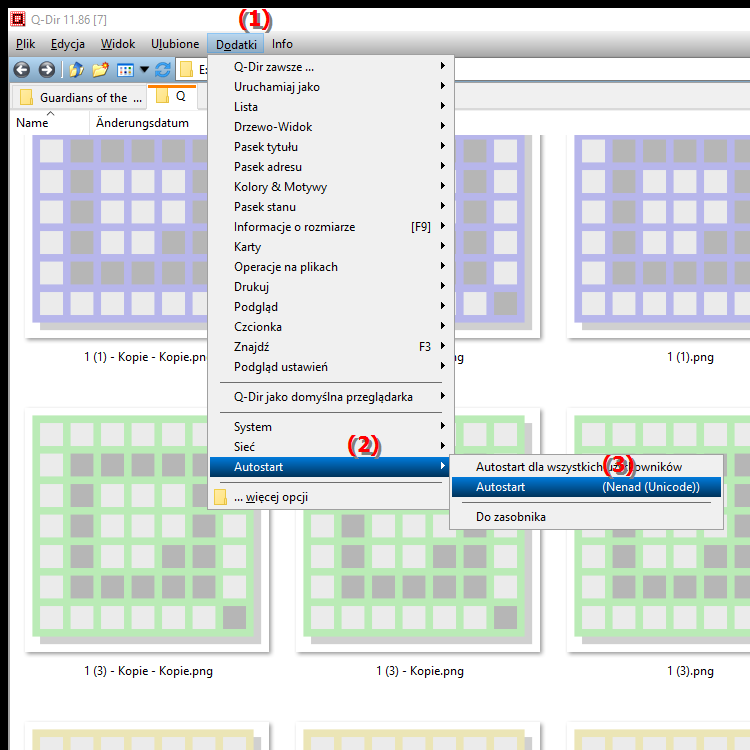Select 'Autostart dla wszystkich użytkowników'
Screen dimensions: 750x750
[586, 467]
